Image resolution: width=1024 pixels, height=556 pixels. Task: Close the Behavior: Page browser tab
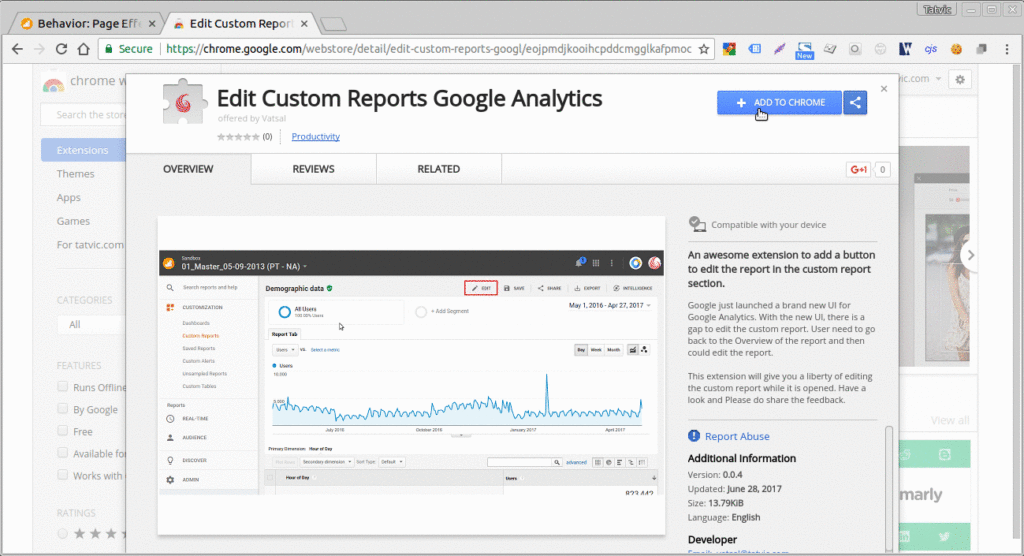(152, 24)
